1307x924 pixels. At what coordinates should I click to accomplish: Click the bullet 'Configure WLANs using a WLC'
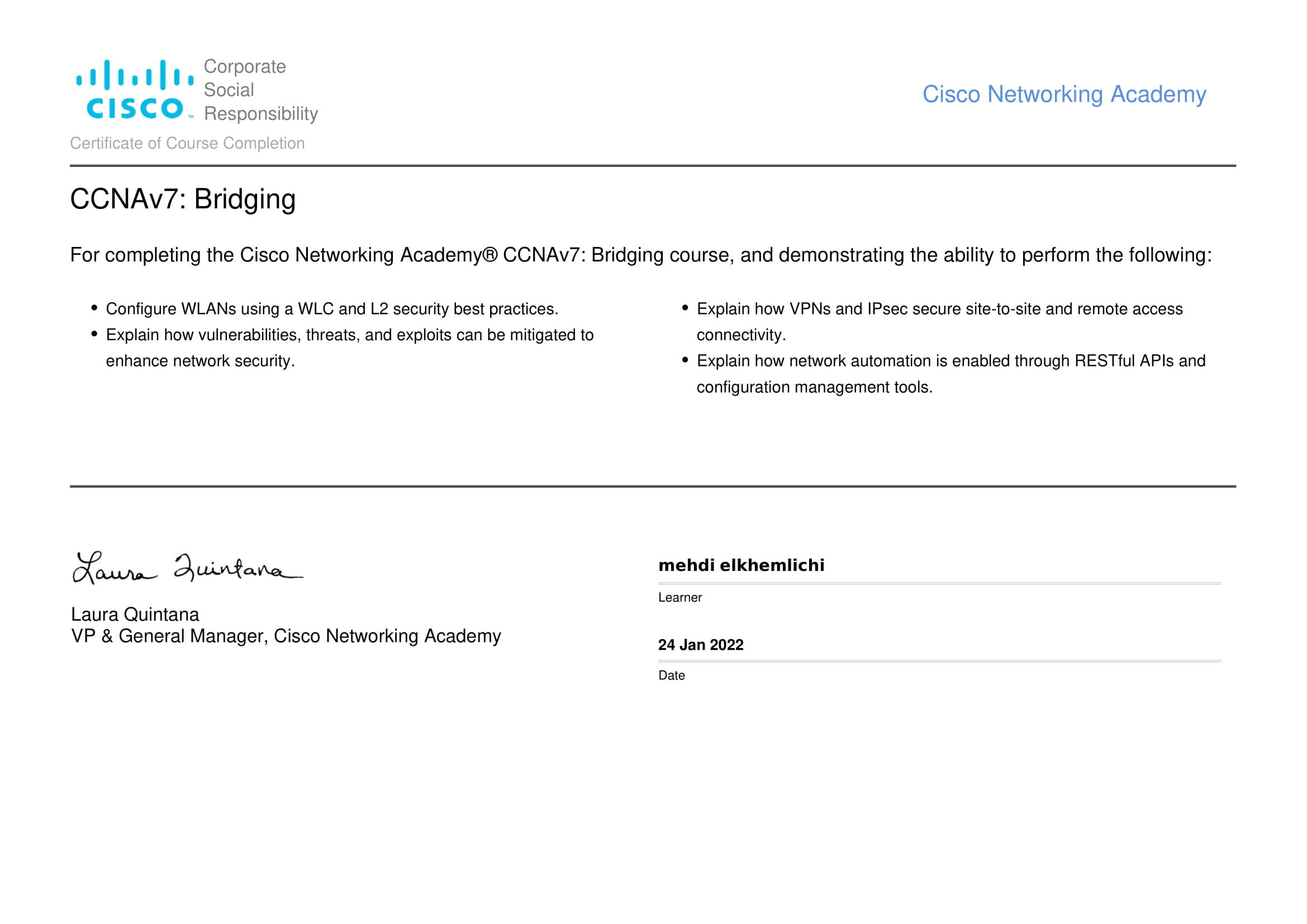(332, 309)
